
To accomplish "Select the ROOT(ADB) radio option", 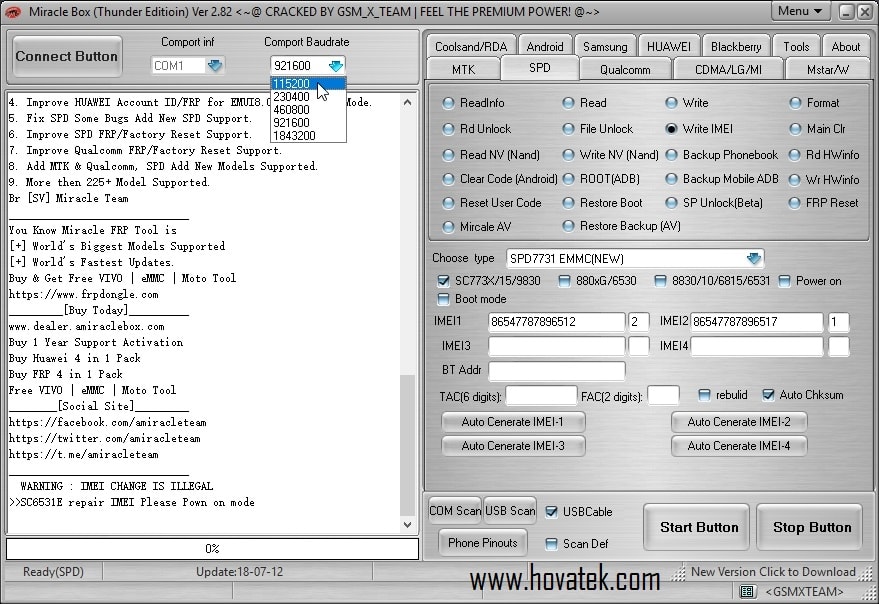I will [x=601, y=178].
